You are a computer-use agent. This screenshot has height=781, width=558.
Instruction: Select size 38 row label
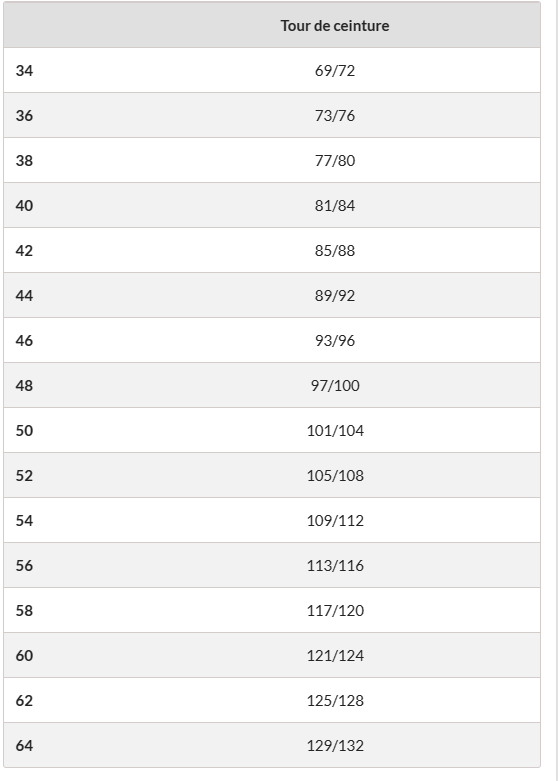tap(24, 160)
